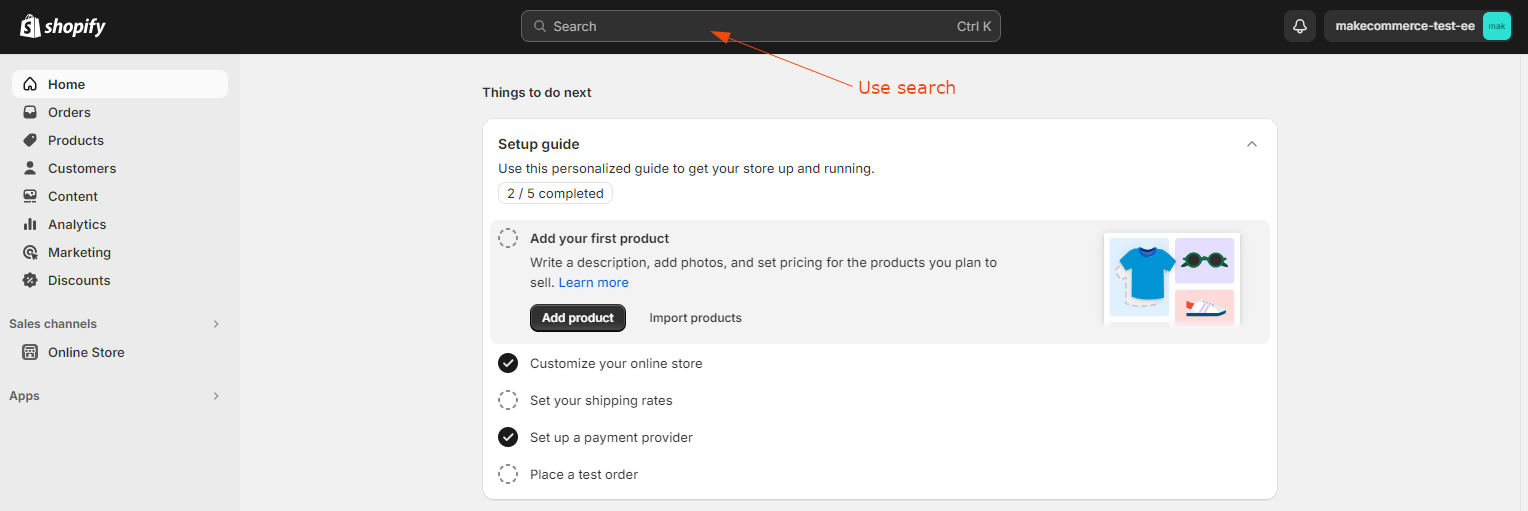Screen dimensions: 1528x511
Task: Mark 'Add your first product' step complete
Action: point(508,239)
